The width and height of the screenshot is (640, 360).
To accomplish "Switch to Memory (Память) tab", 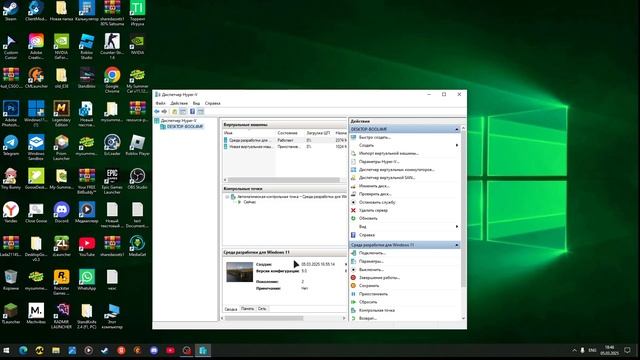I will [x=247, y=309].
